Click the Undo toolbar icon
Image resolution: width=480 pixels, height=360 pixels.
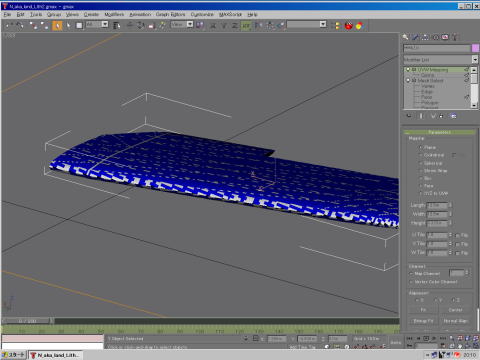(9, 25)
